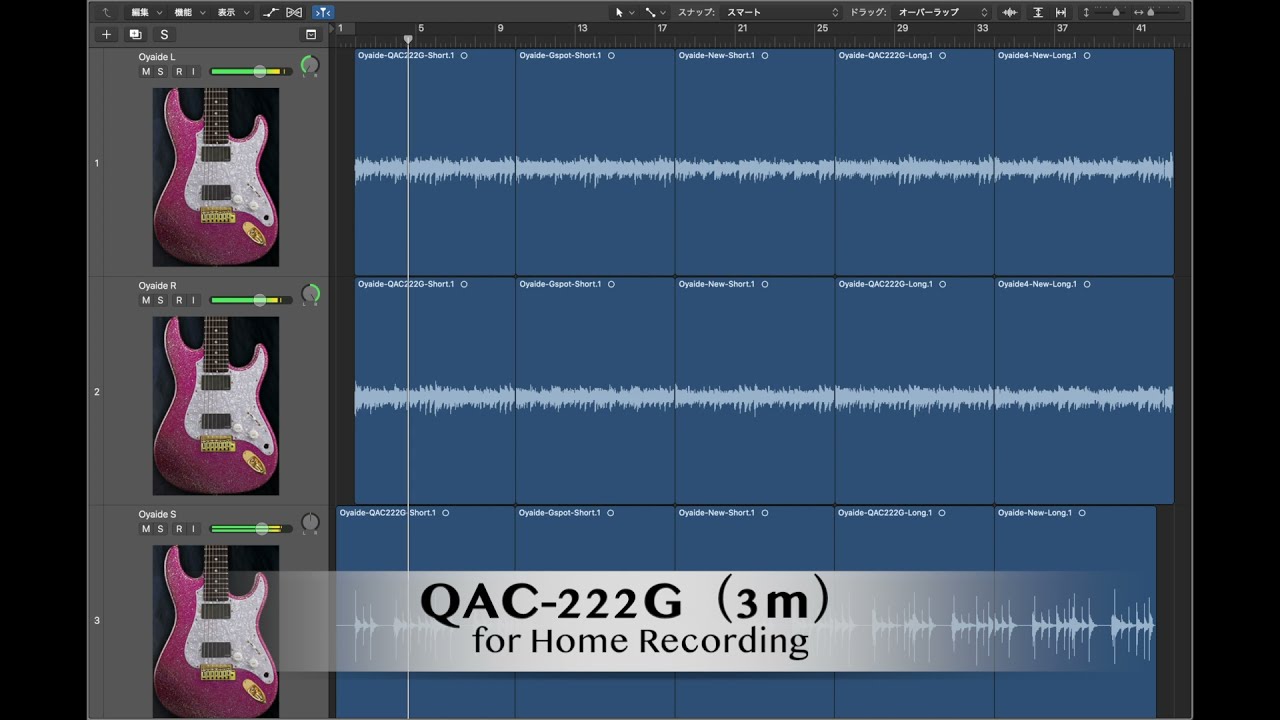Viewport: 1280px width, 720px height.
Task: Click loop circle on Oyaide-Gspot-Short.1 in track 1
Action: [611, 56]
